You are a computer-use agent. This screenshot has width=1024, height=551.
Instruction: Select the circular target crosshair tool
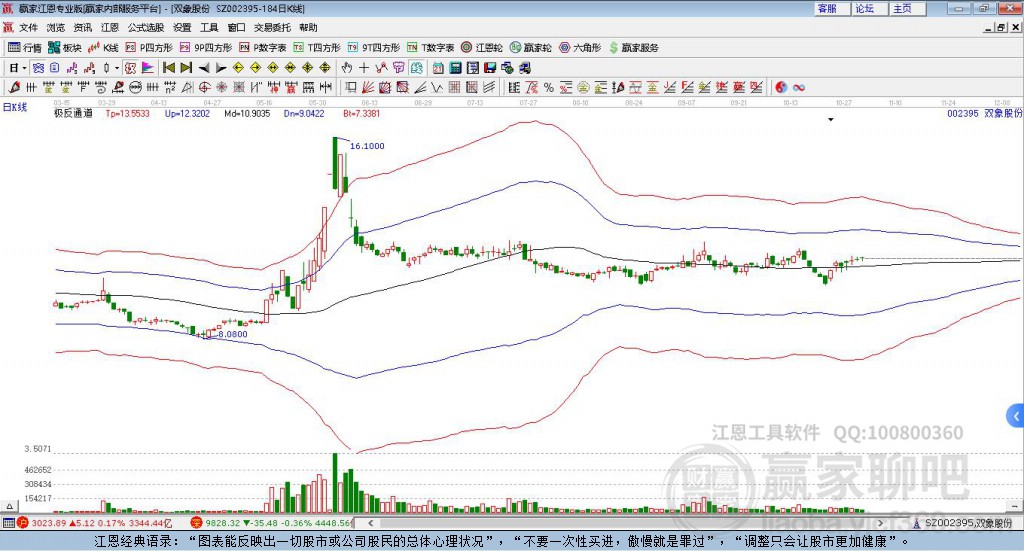(204, 87)
